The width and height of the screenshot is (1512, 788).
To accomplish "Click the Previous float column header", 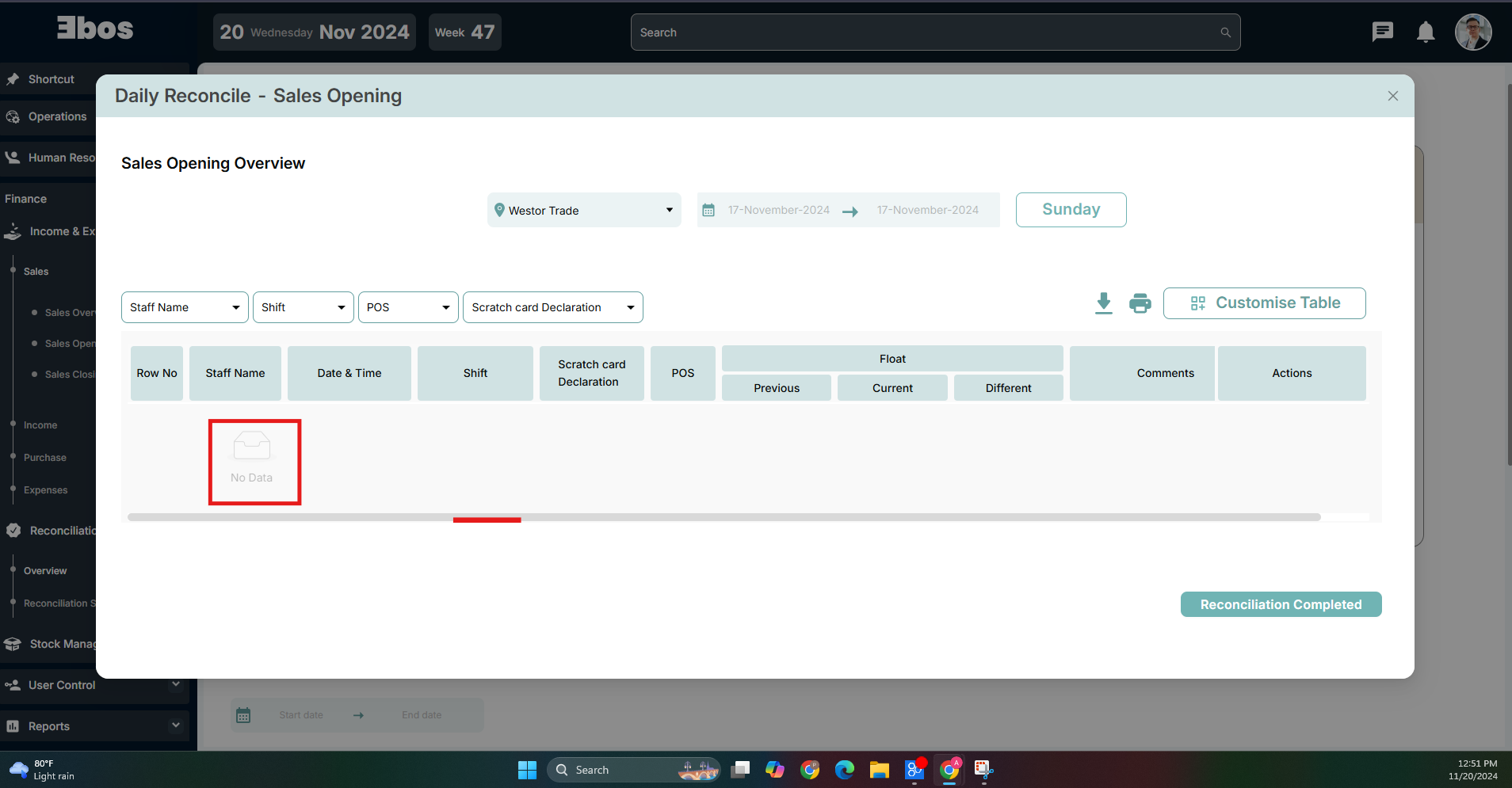I will 777,388.
